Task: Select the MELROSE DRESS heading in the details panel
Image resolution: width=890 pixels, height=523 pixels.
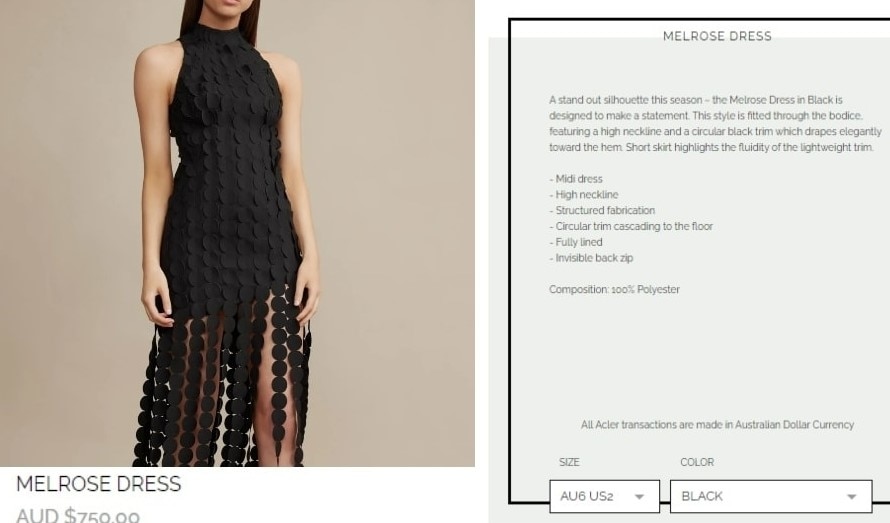Action: pos(717,36)
